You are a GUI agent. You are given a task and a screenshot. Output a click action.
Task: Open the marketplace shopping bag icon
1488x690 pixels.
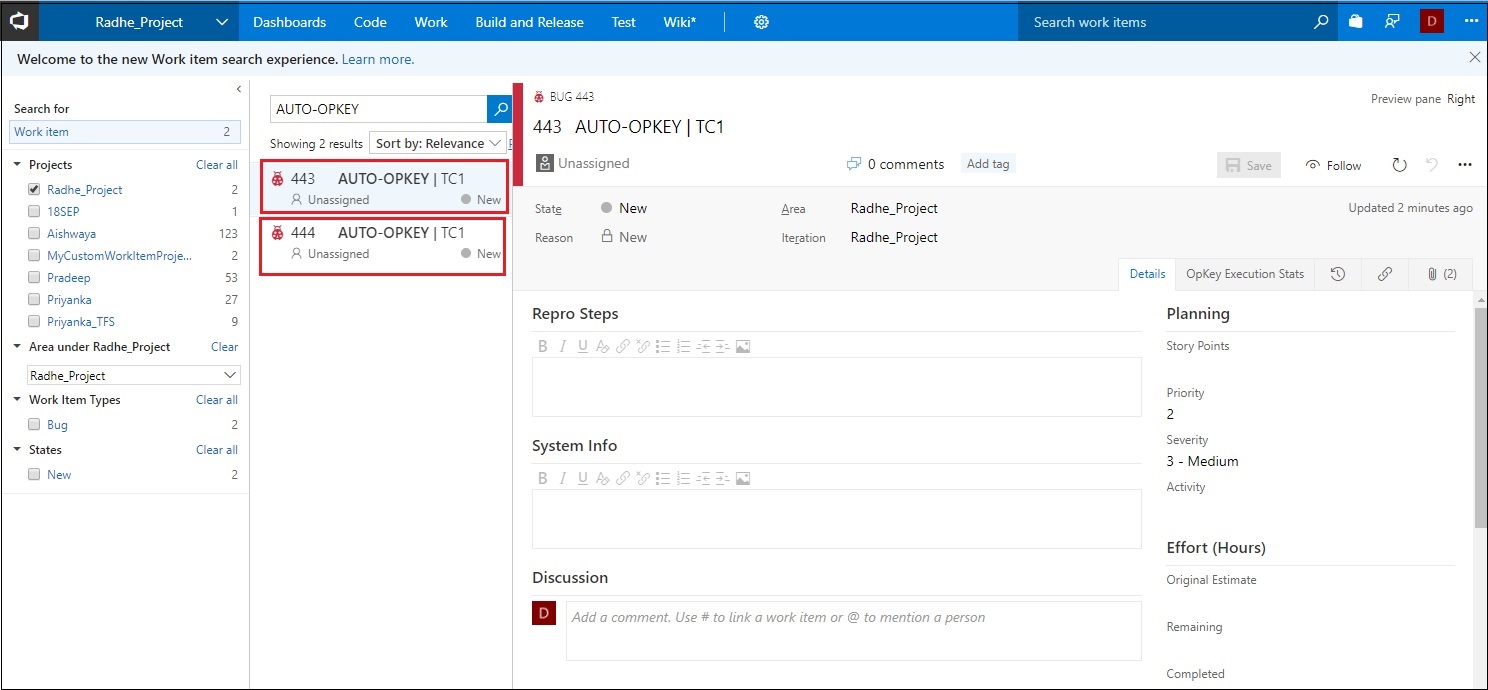[x=1355, y=22]
